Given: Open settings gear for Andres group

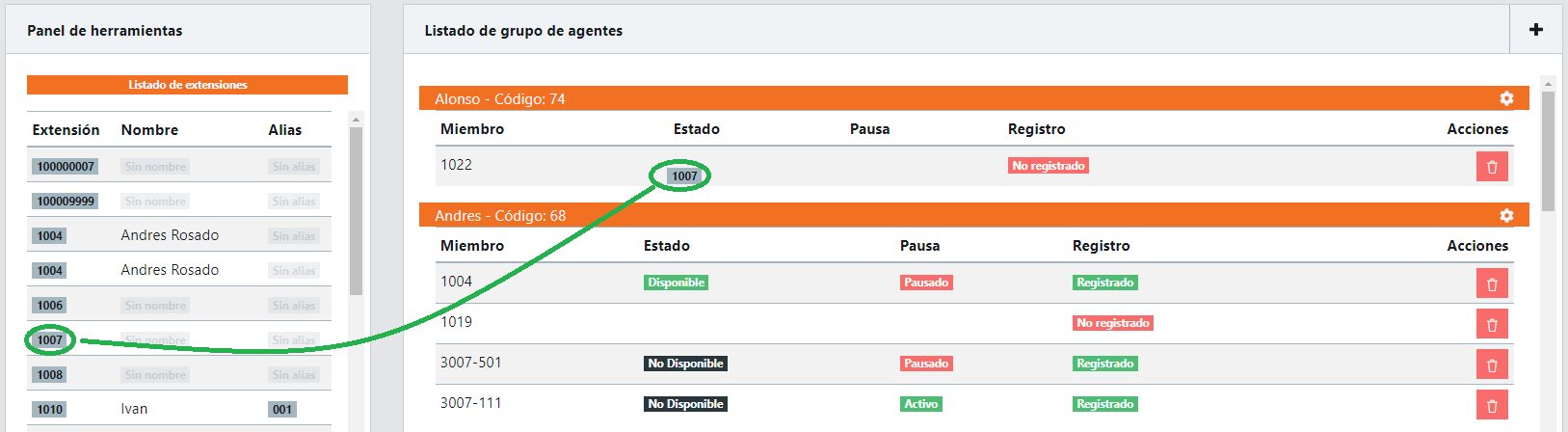Looking at the screenshot, I should pyautogui.click(x=1506, y=215).
